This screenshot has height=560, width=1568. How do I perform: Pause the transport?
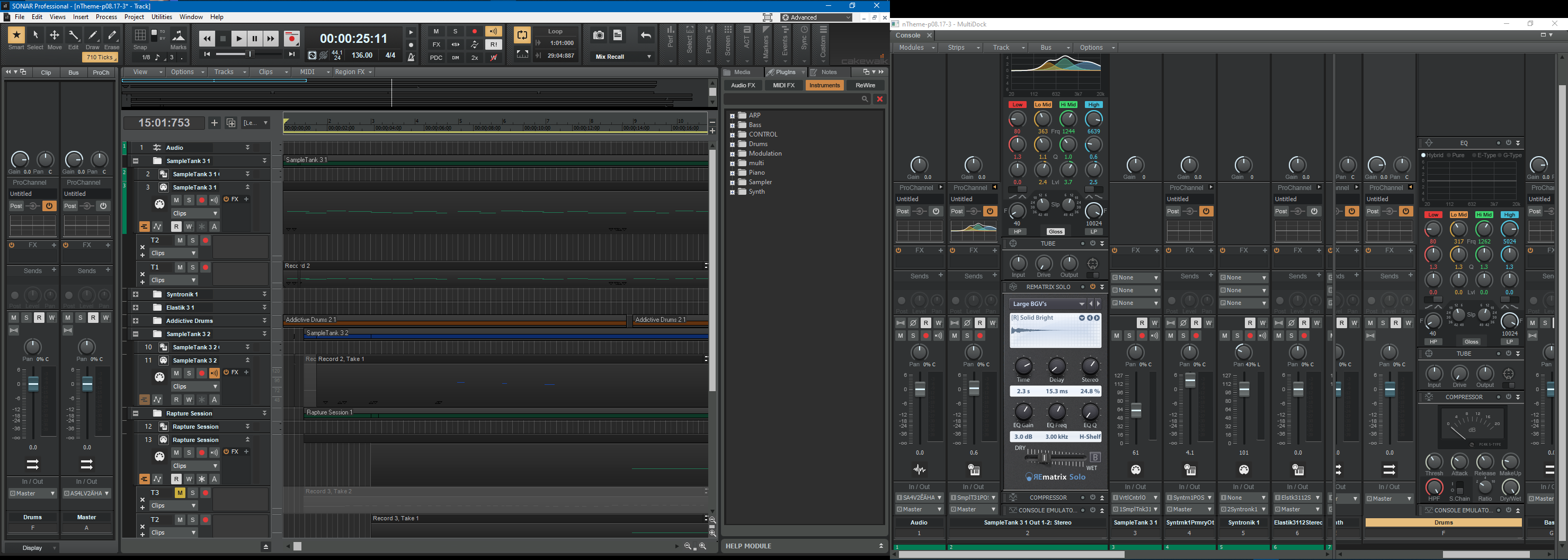pos(255,39)
